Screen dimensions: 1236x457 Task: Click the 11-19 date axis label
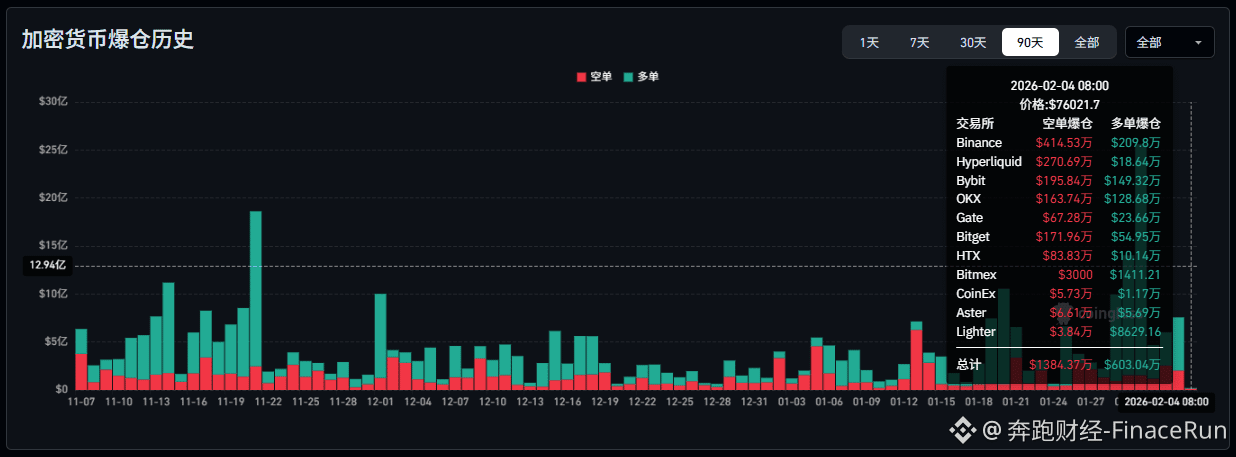(231, 401)
